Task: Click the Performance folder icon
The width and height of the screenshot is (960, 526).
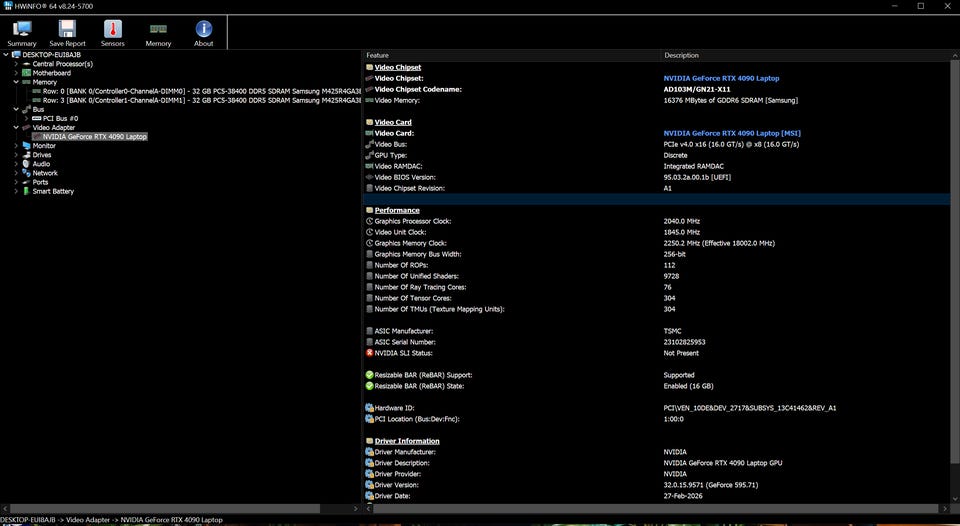Action: click(x=369, y=210)
